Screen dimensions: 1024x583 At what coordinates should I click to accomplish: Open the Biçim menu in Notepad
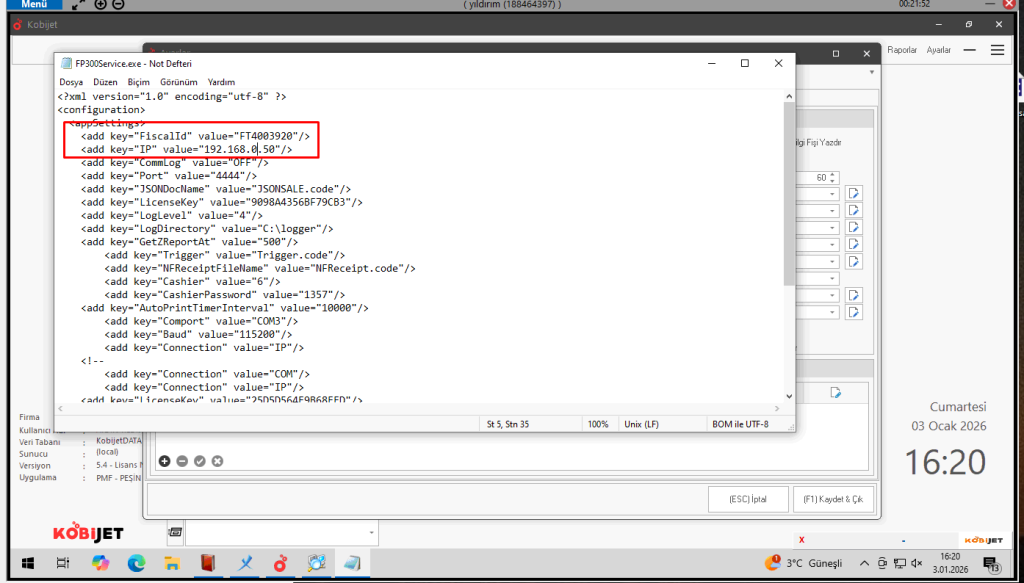click(x=138, y=82)
